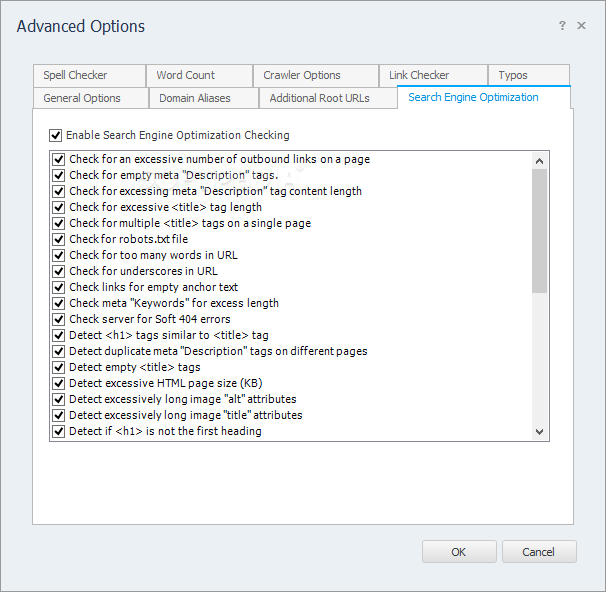Toggle multiple title tags on single page
Viewport: 606px width, 592px height.
click(x=58, y=223)
